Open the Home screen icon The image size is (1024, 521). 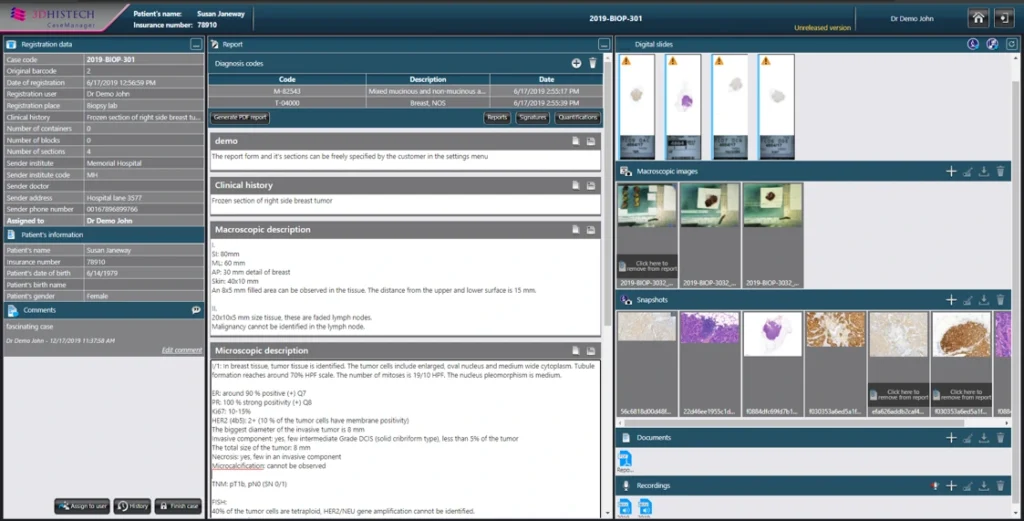(978, 18)
